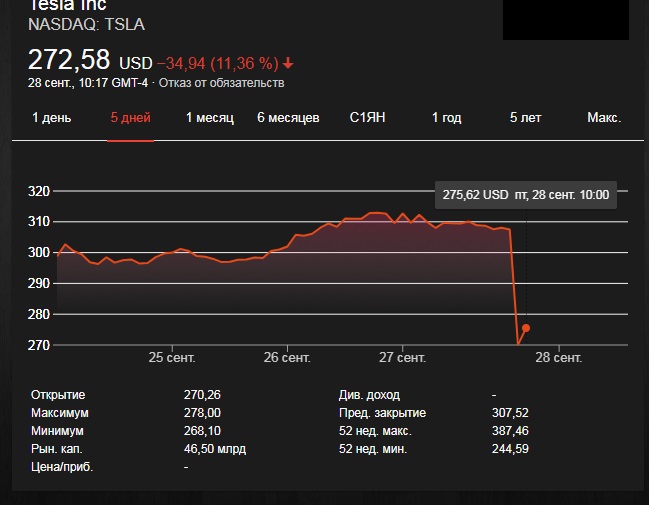649x505 pixels.
Task: Click the "27 сент." axis date label
Action: point(402,357)
